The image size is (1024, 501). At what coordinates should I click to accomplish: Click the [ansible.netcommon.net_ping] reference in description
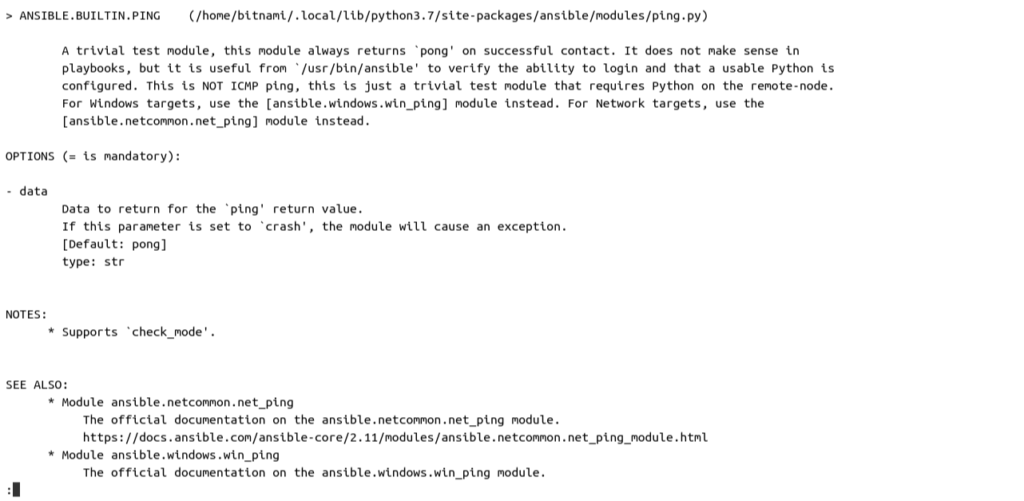pyautogui.click(x=160, y=121)
